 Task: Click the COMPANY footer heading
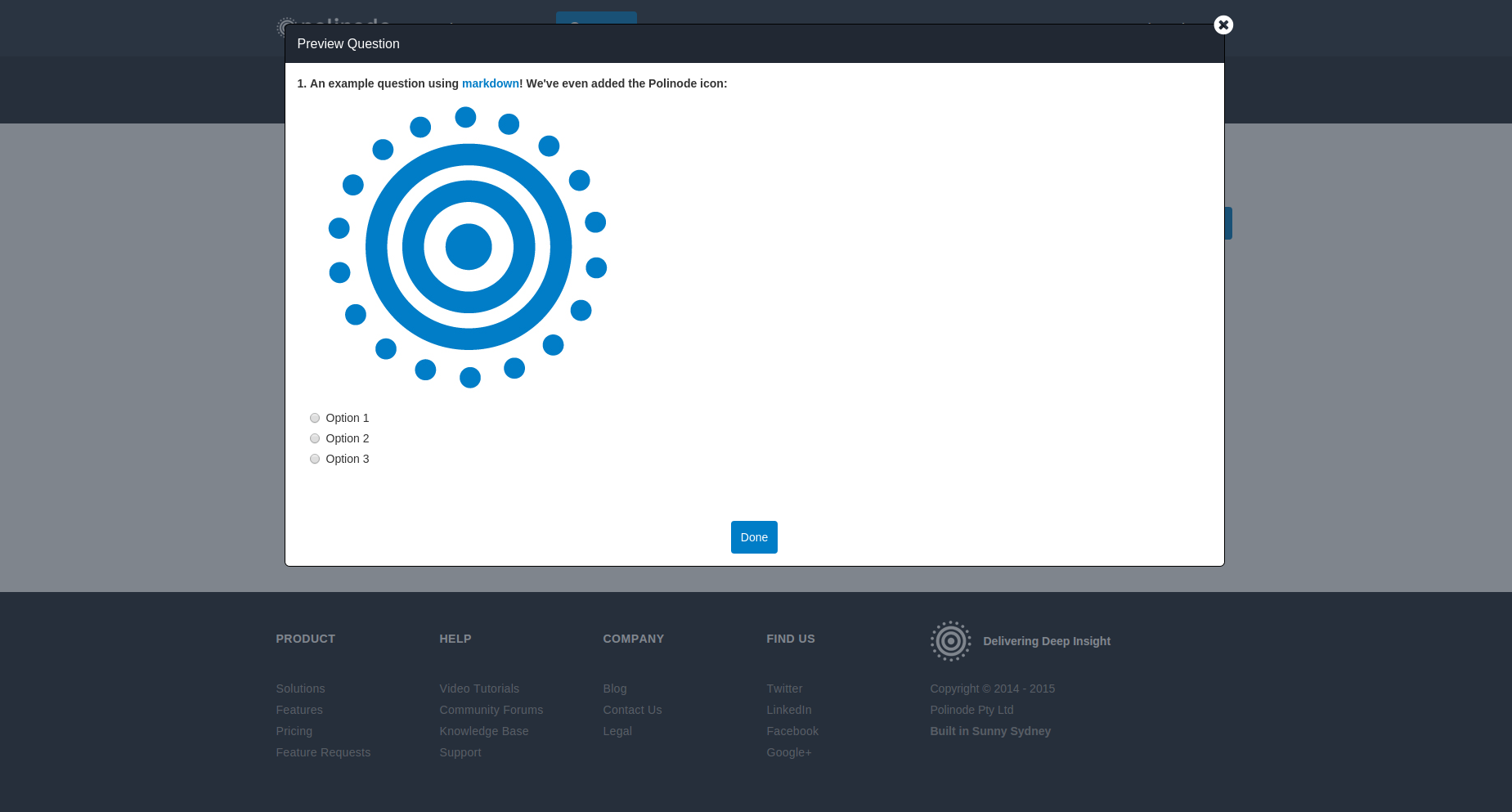point(634,639)
